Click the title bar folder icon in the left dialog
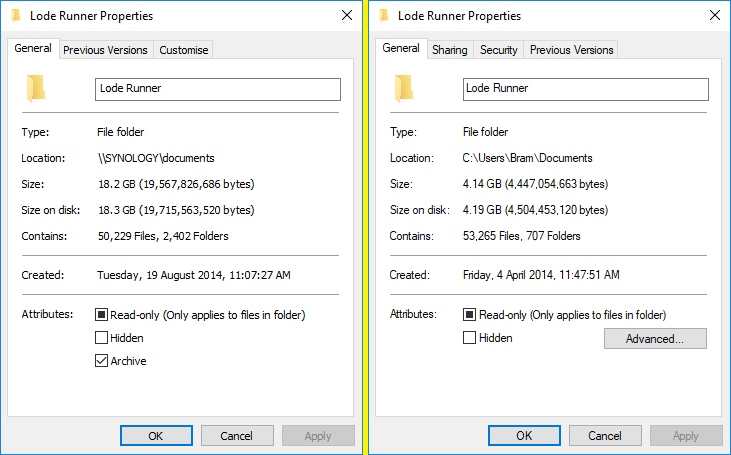Viewport: 731px width, 455px height. (x=16, y=15)
